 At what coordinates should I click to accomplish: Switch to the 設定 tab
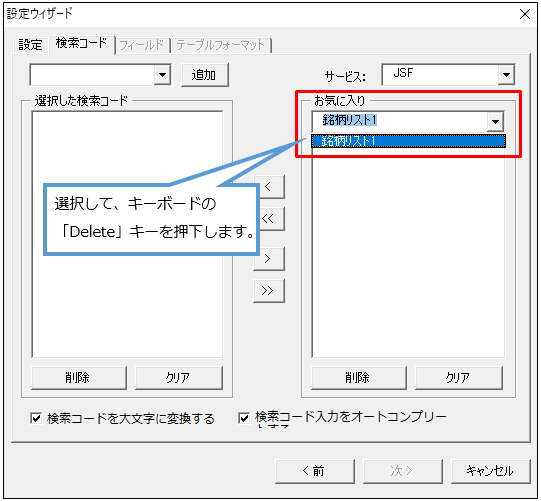click(x=30, y=45)
